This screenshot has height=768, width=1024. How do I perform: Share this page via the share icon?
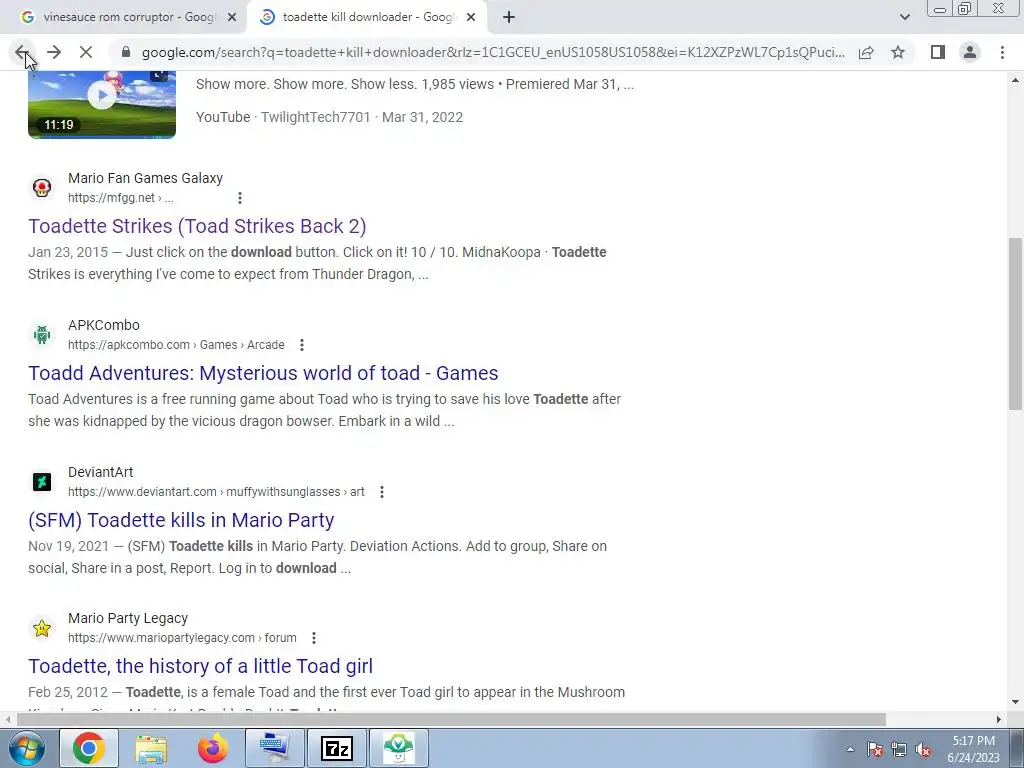[866, 52]
